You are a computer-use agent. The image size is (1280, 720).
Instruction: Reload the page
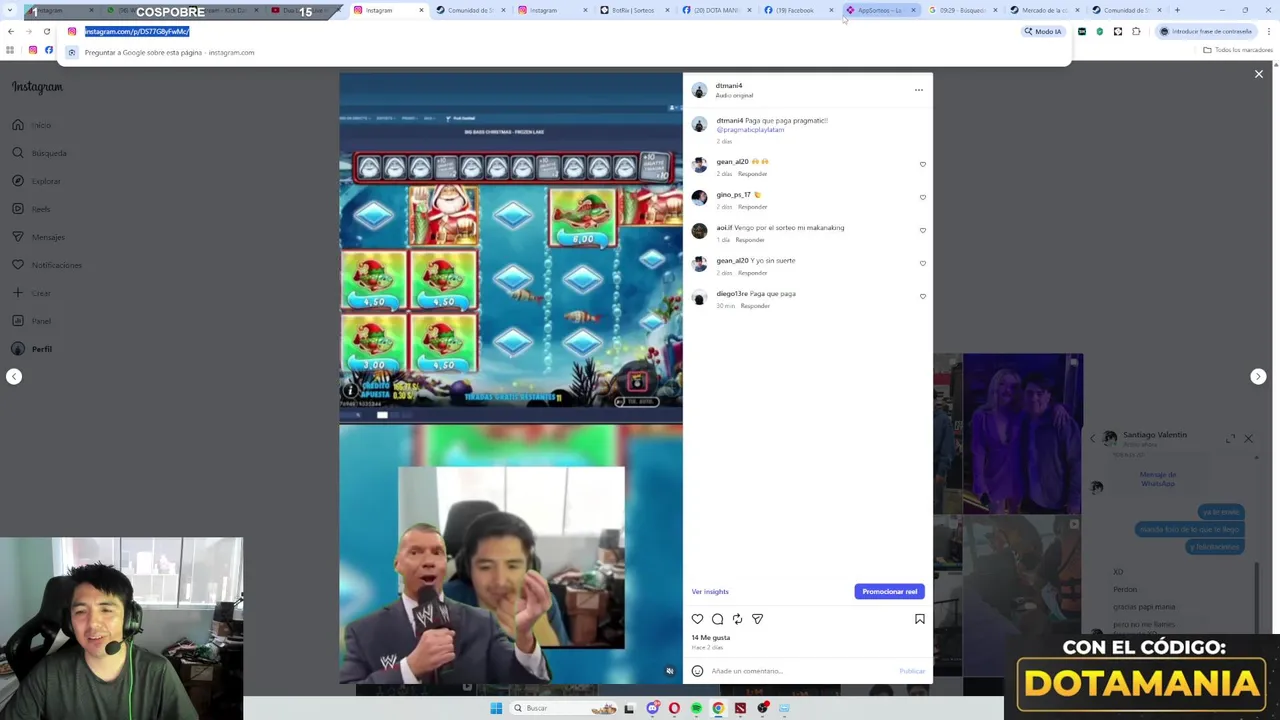tap(47, 31)
